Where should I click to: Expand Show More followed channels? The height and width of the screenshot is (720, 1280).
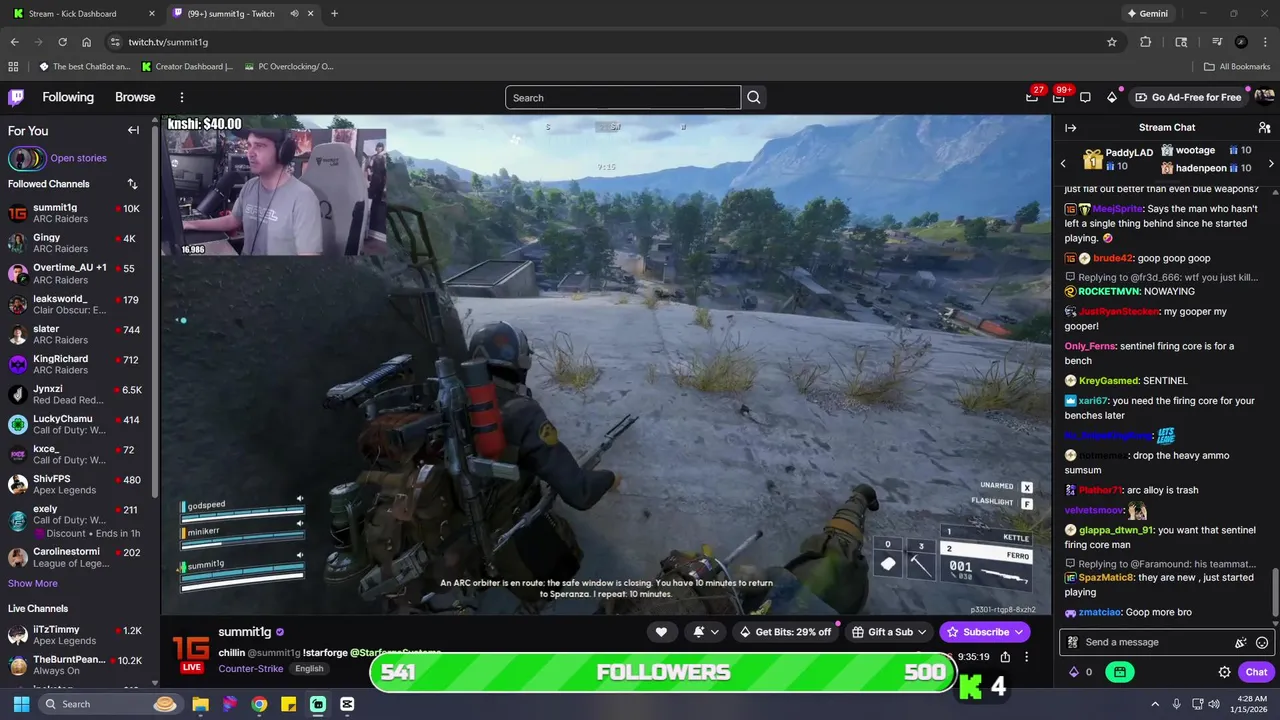[x=33, y=583]
